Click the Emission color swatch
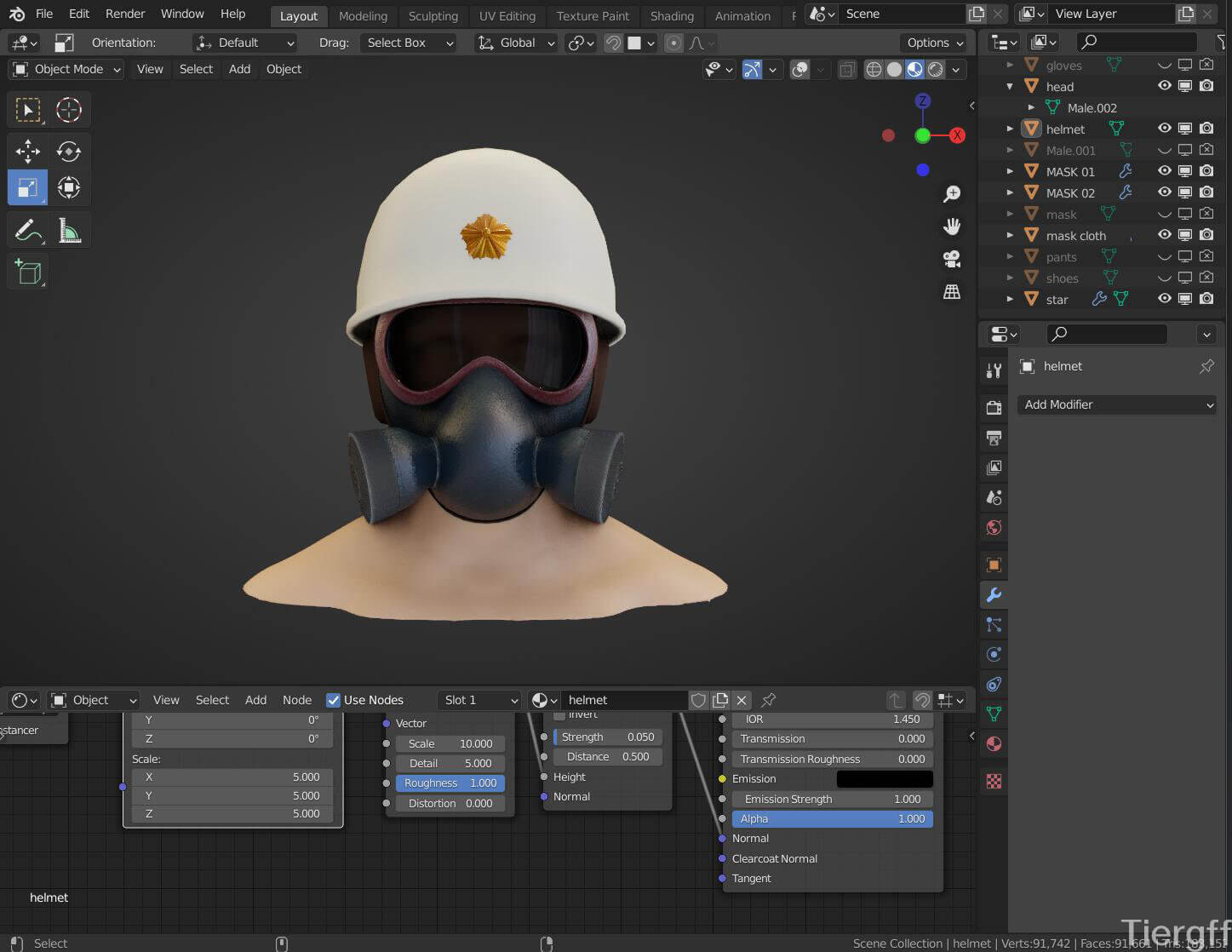1232x952 pixels. click(885, 778)
